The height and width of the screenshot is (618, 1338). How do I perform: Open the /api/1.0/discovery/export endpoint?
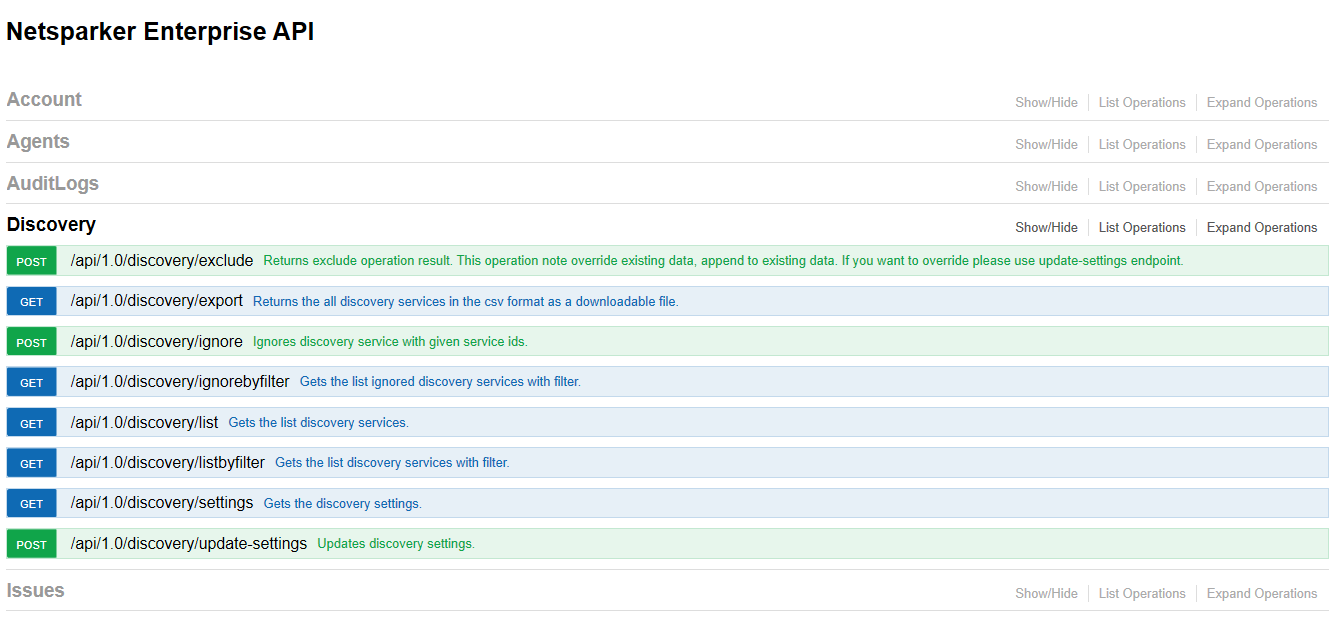click(155, 301)
